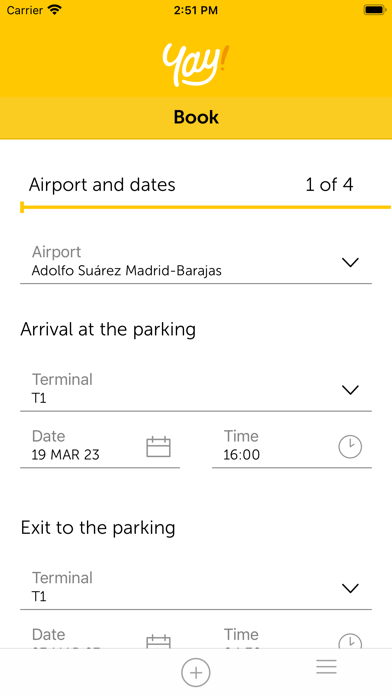392x696 pixels.
Task: Edit the arrival time 16:00
Action: tap(292, 447)
